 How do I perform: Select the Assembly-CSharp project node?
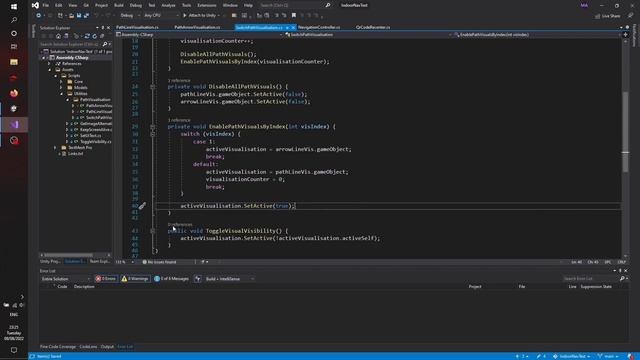click(x=72, y=58)
